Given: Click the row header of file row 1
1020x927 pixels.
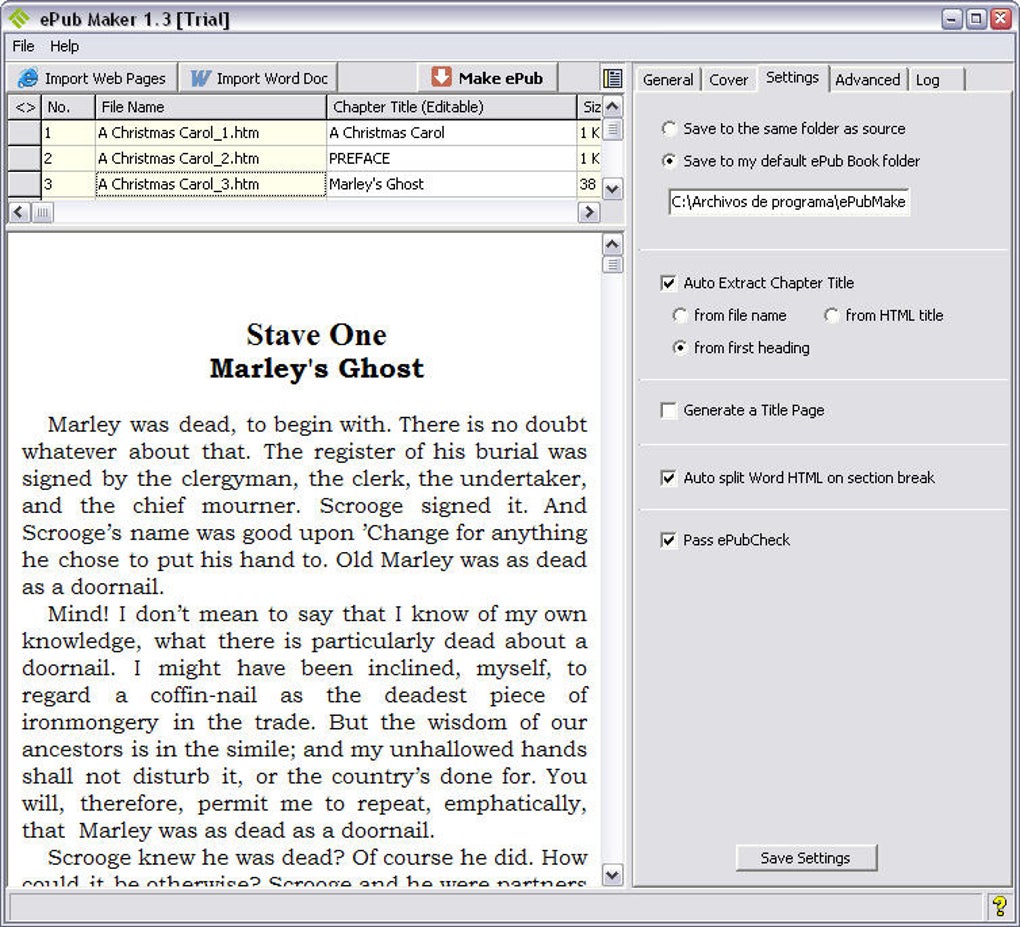Looking at the screenshot, I should pyautogui.click(x=24, y=133).
